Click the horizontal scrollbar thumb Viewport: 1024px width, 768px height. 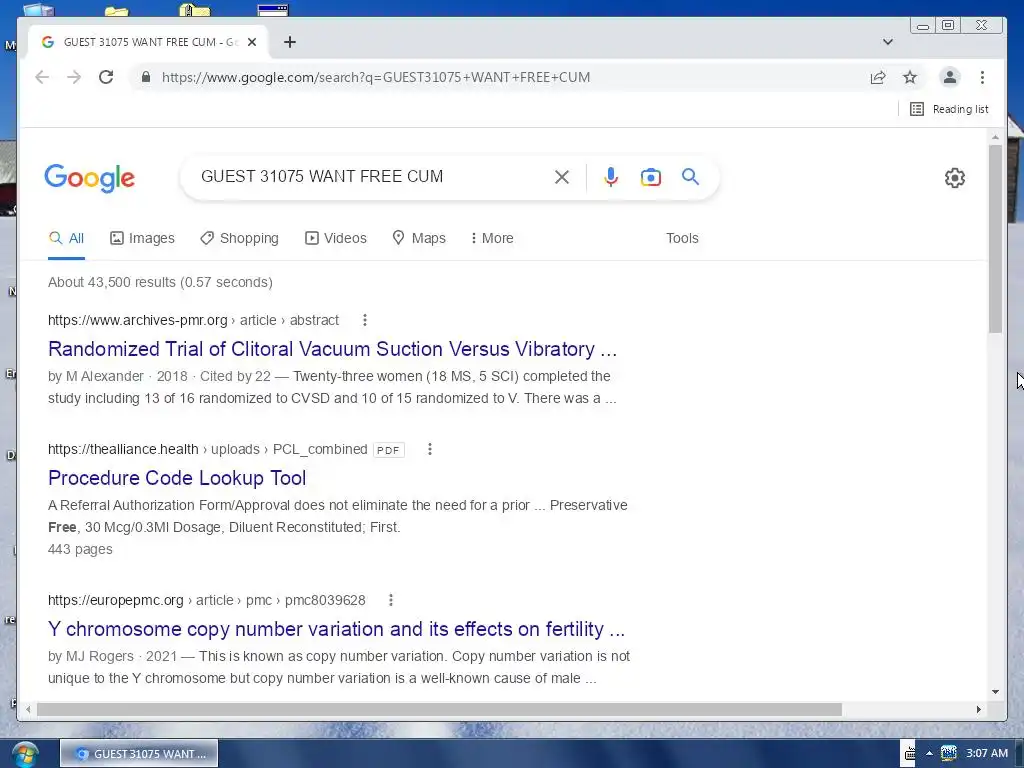439,709
